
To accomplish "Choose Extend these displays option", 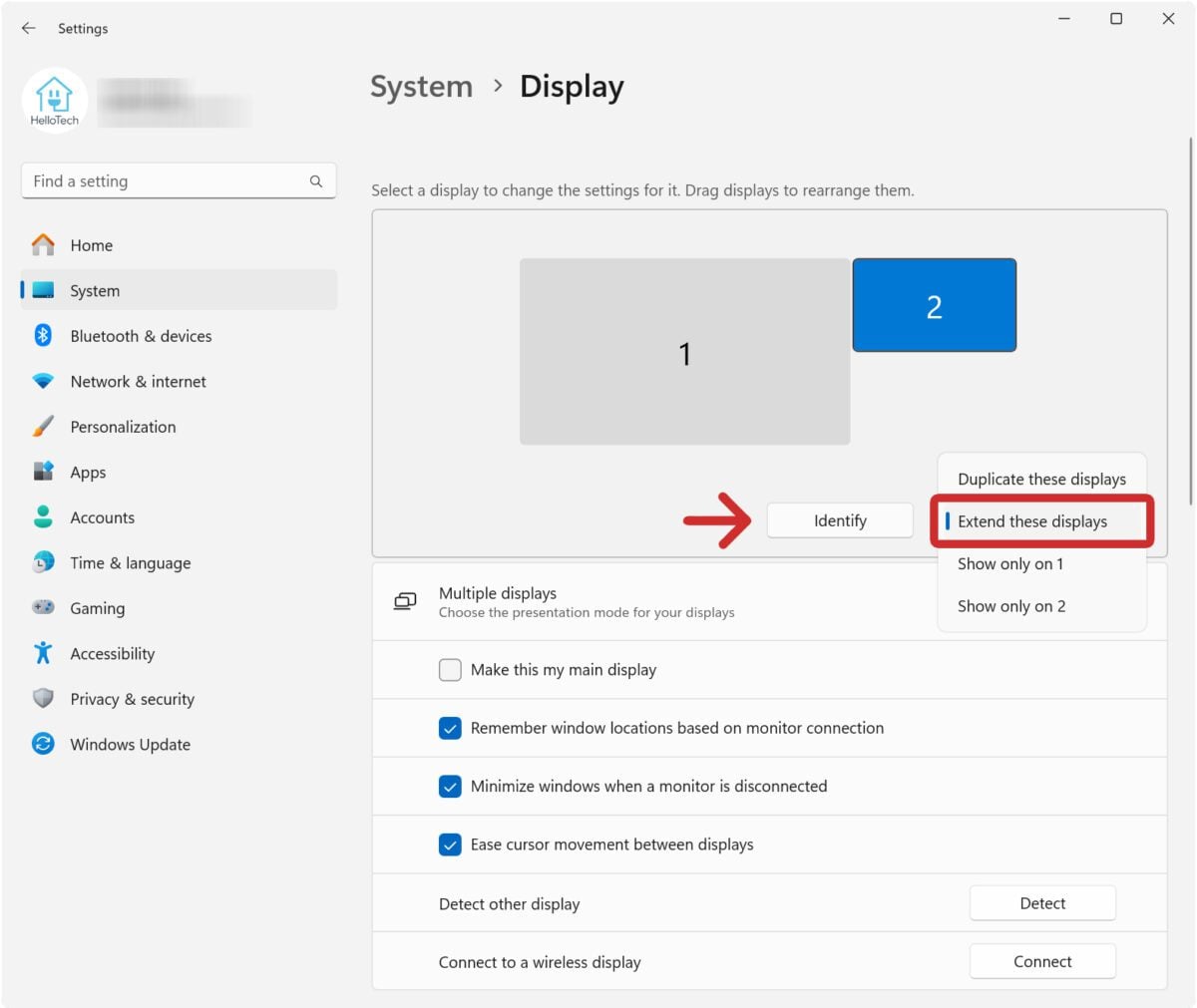I will click(x=1032, y=521).
